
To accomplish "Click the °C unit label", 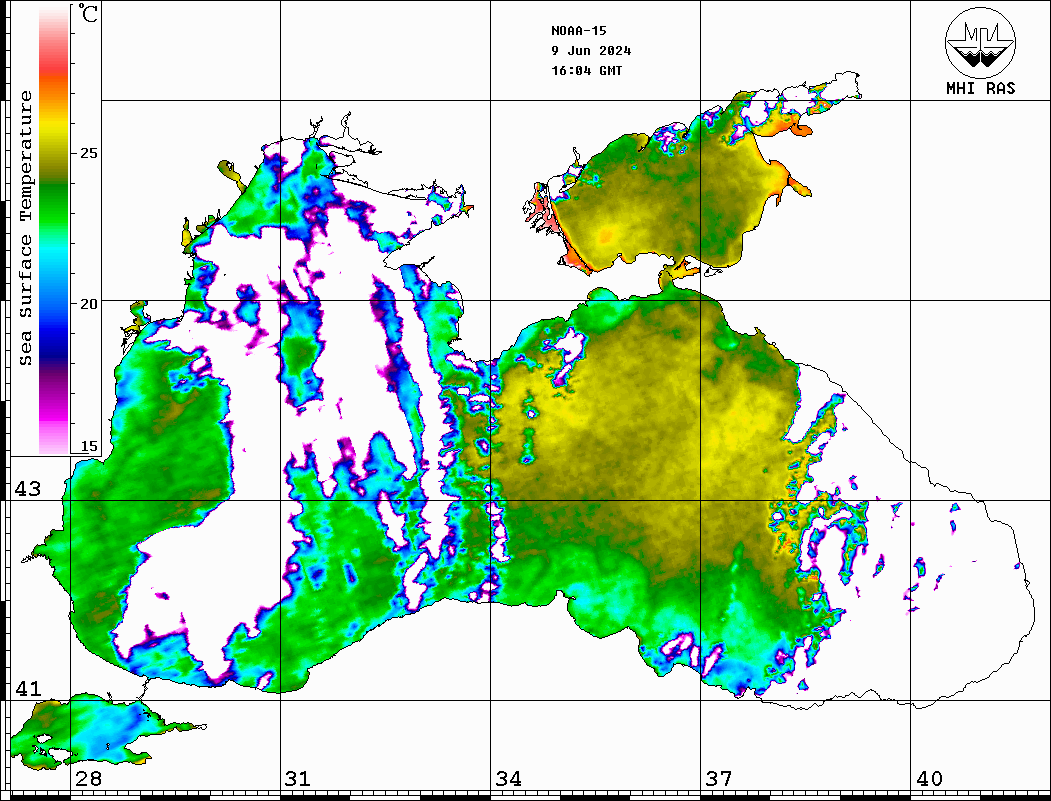I will tap(88, 13).
